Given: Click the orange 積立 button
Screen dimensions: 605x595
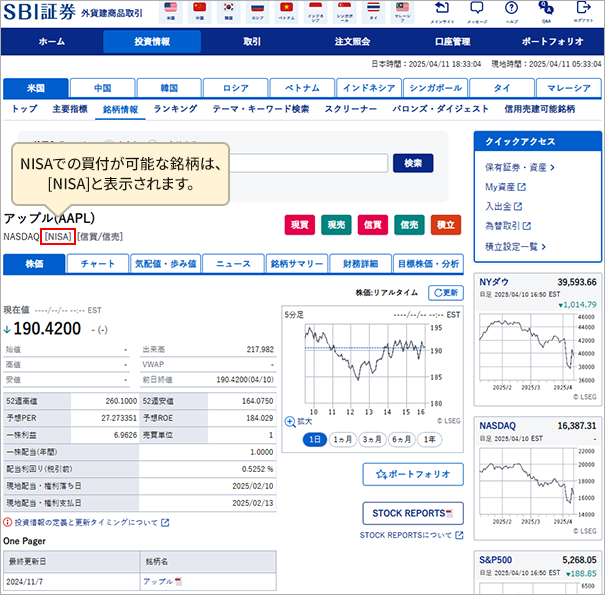Looking at the screenshot, I should click(x=446, y=225).
